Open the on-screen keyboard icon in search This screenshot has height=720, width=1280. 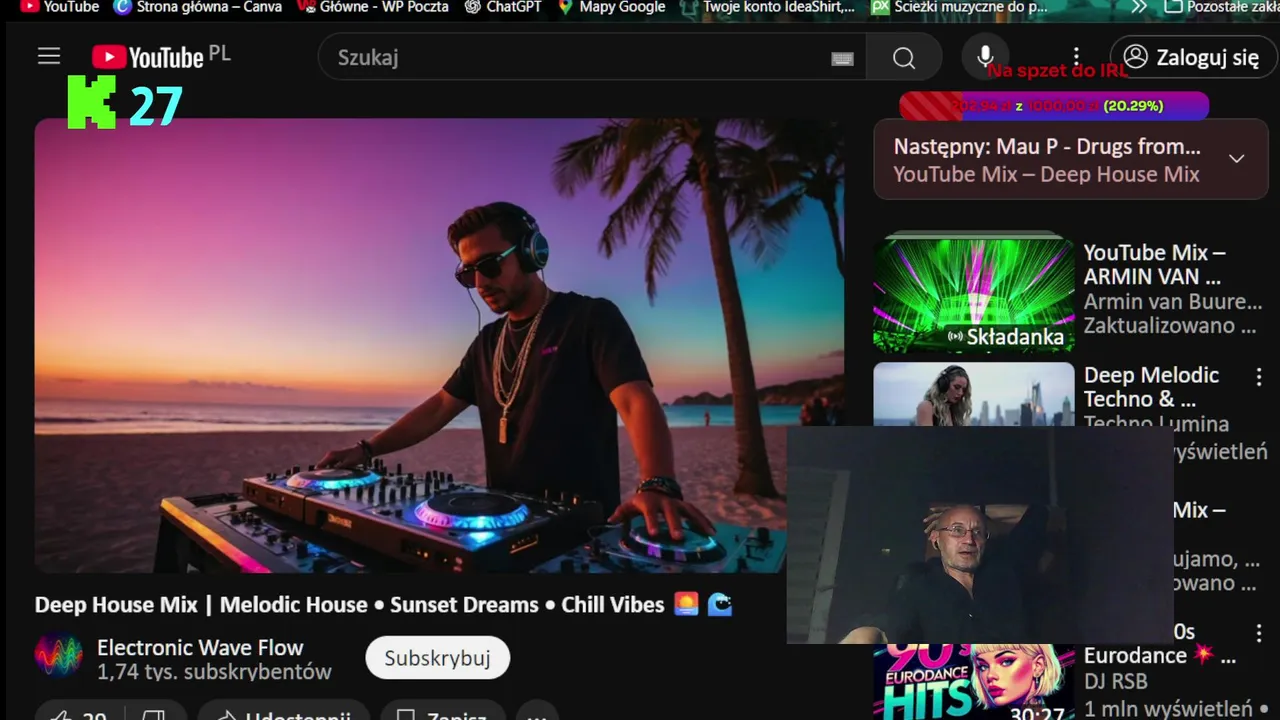pyautogui.click(x=842, y=58)
